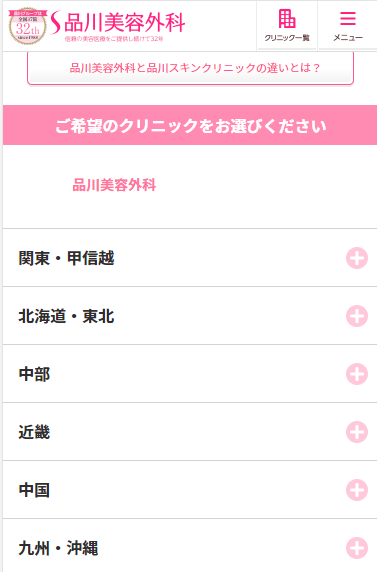Expand the 九州・沖縄 region row
Screen dimensions: 377x572
[x=190, y=546]
